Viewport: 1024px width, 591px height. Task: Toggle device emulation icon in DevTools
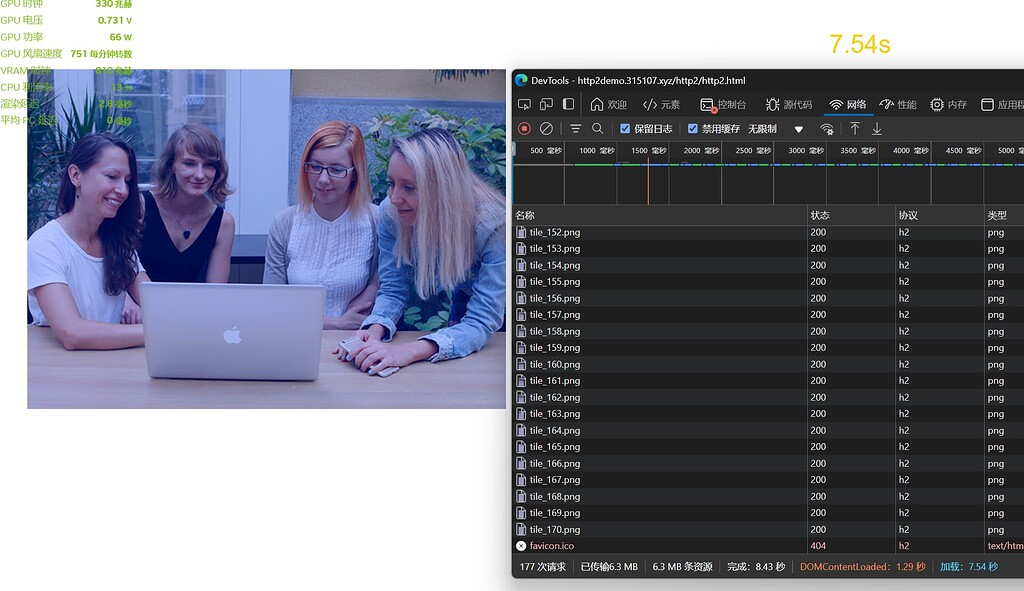(x=546, y=104)
